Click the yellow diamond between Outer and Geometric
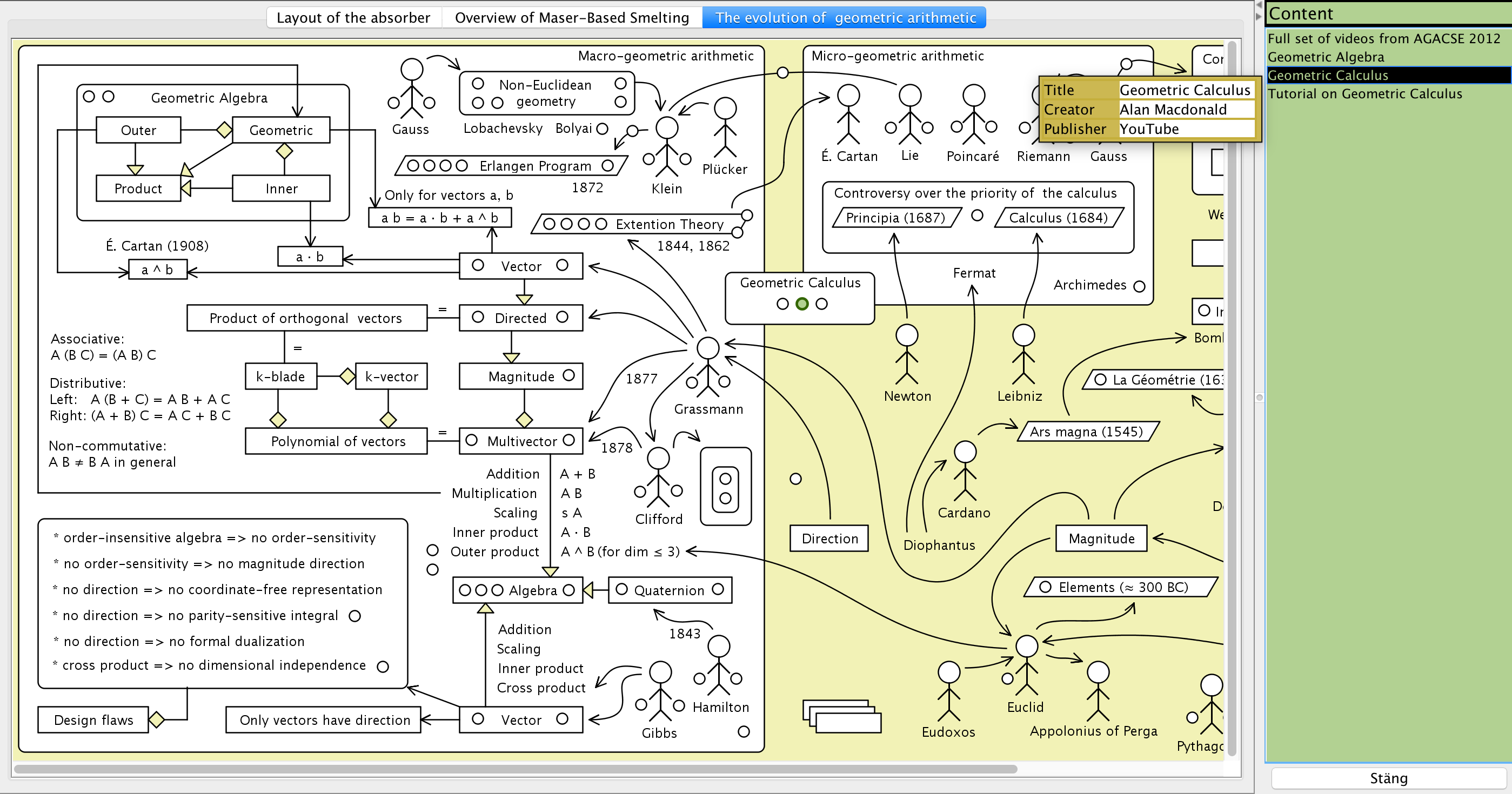 [224, 130]
